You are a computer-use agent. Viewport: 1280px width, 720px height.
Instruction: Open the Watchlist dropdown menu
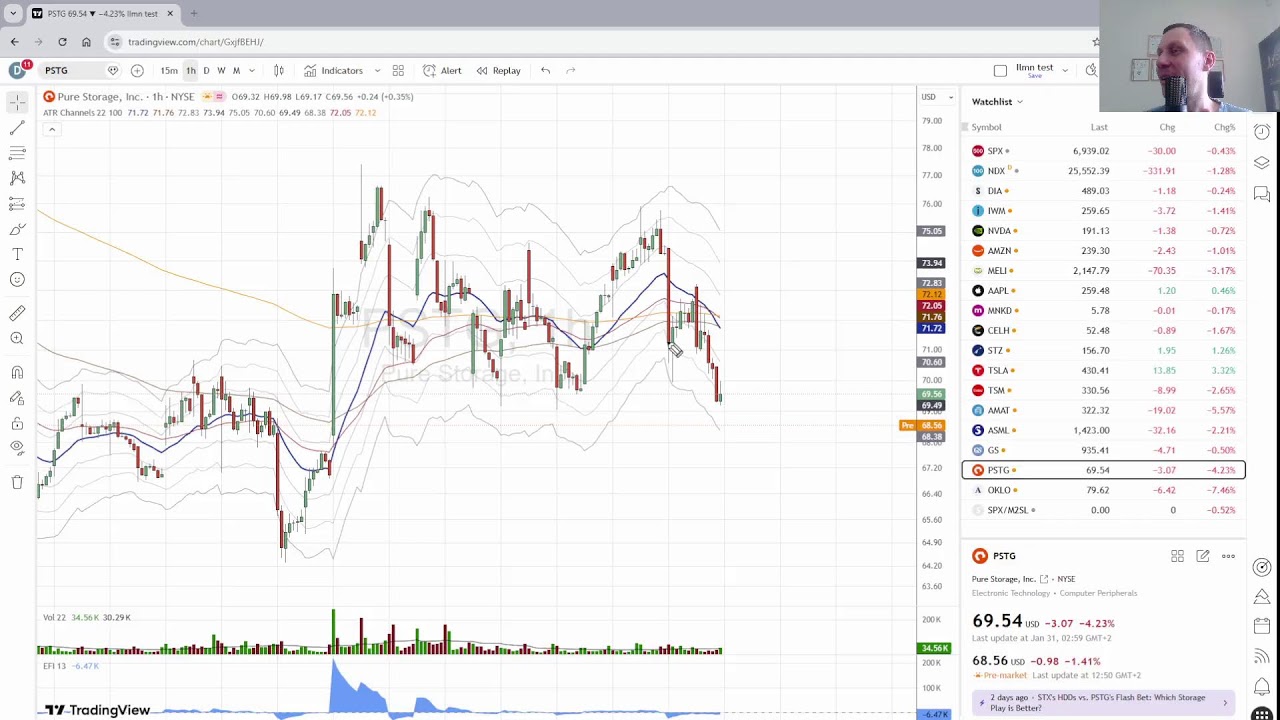(997, 101)
